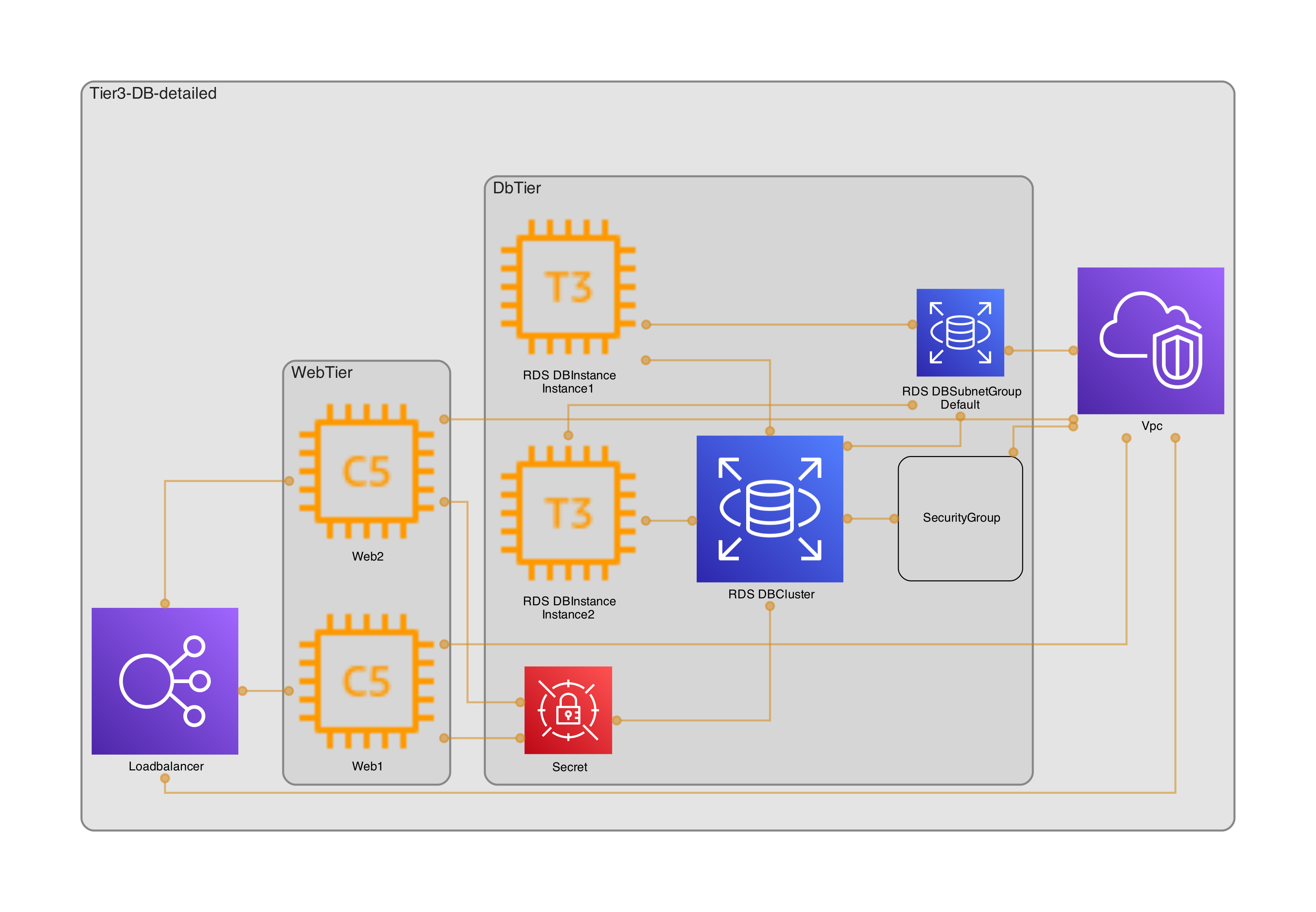Click the Web1 C5 chip icon
This screenshot has width=1316, height=912.
366,681
